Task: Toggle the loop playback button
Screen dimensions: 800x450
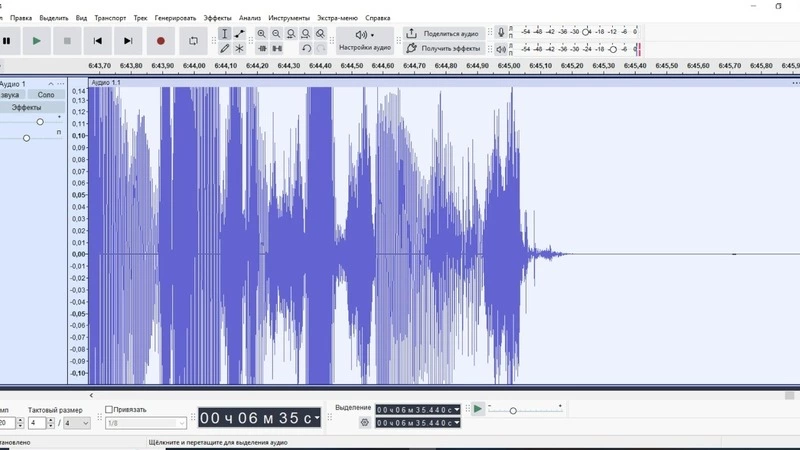Action: point(193,41)
